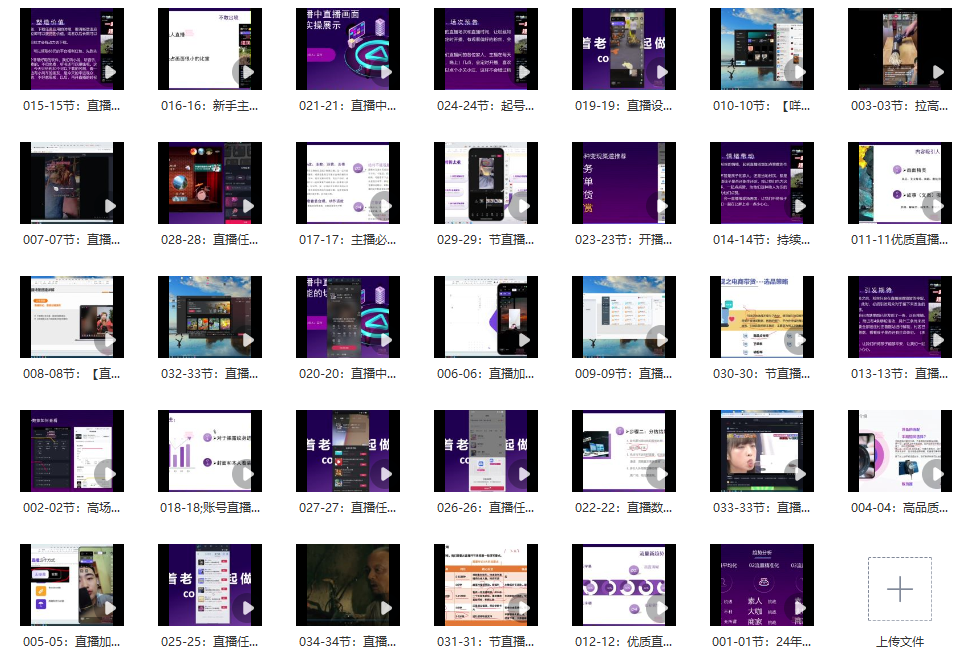This screenshot has height=659, width=976.
Task: Play the 013-13节 直播 video
Action: click(897, 317)
